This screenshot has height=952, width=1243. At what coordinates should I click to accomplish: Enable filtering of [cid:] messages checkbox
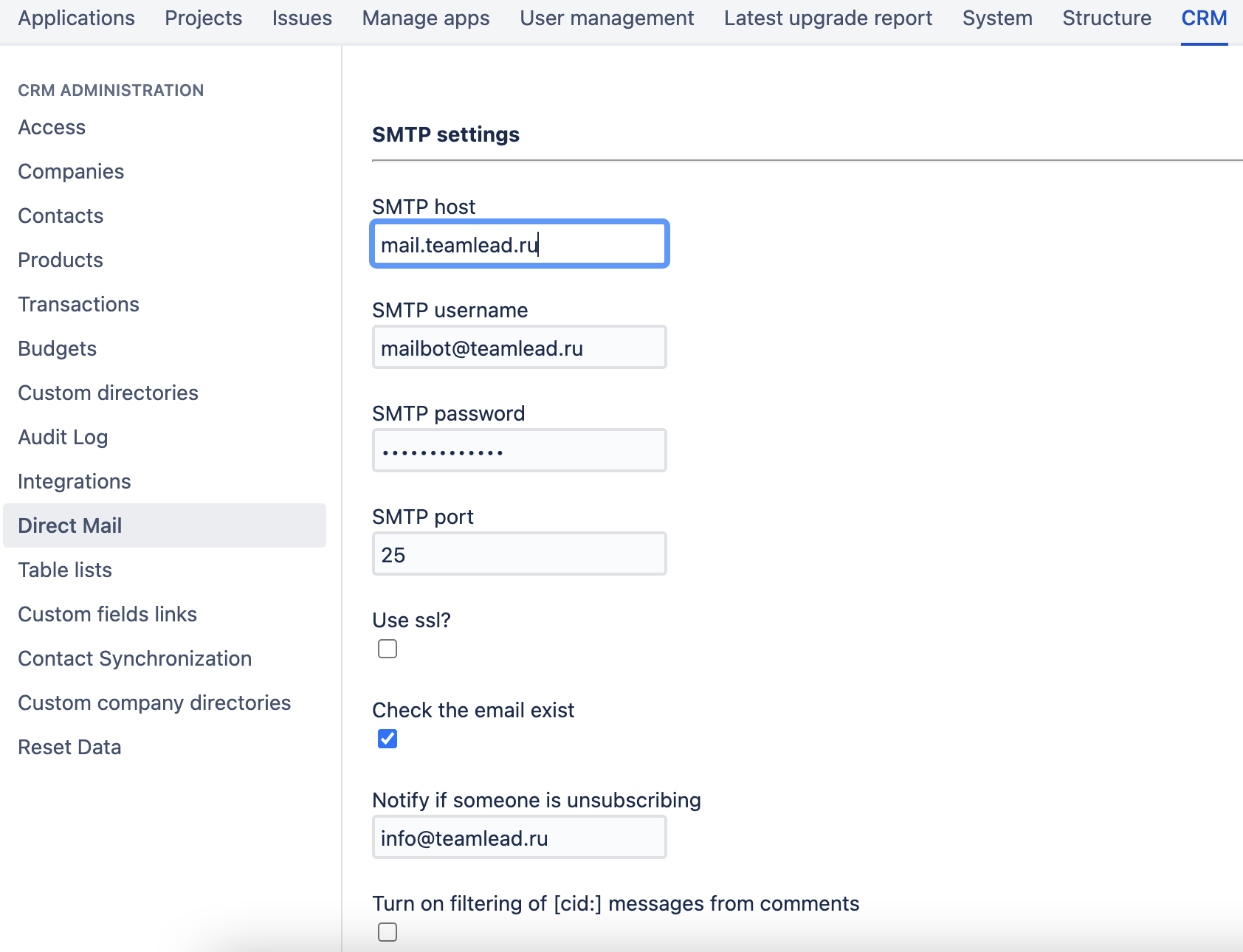(x=388, y=932)
